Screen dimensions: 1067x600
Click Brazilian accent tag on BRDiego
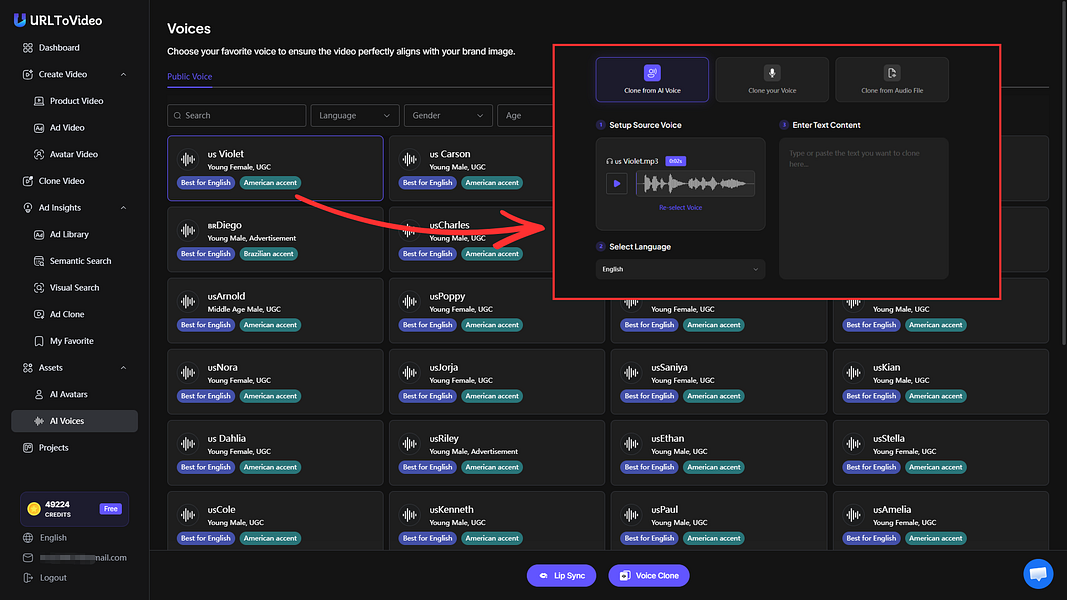click(x=269, y=254)
